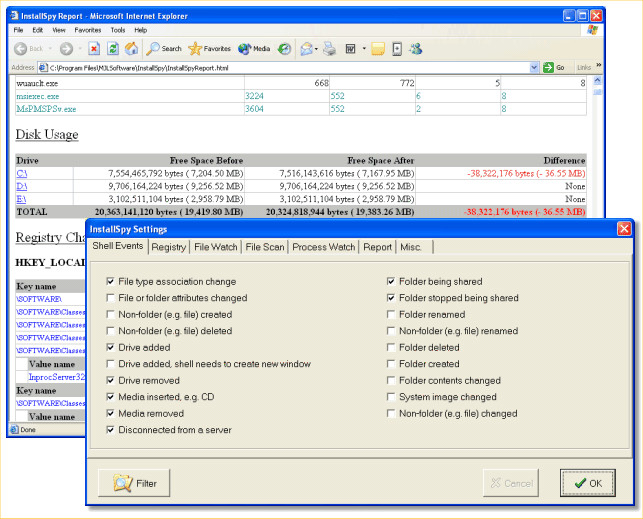Open History icon in IE toolbar
This screenshot has height=519, width=643.
pyautogui.click(x=284, y=49)
